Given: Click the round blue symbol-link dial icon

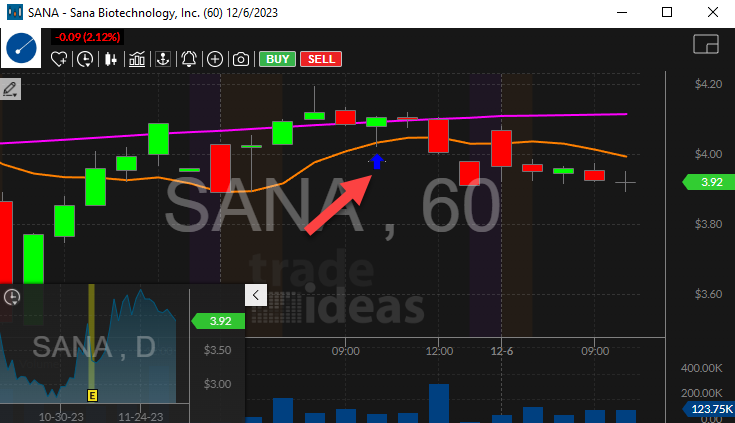Looking at the screenshot, I should pos(21,48).
